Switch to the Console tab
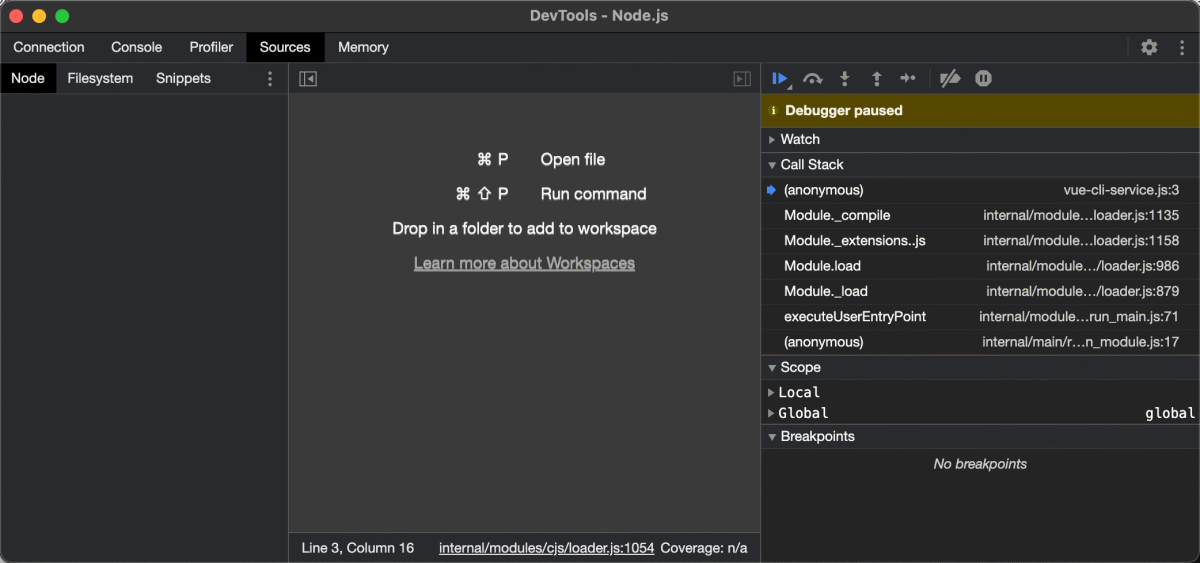Image resolution: width=1200 pixels, height=563 pixels. (x=137, y=47)
